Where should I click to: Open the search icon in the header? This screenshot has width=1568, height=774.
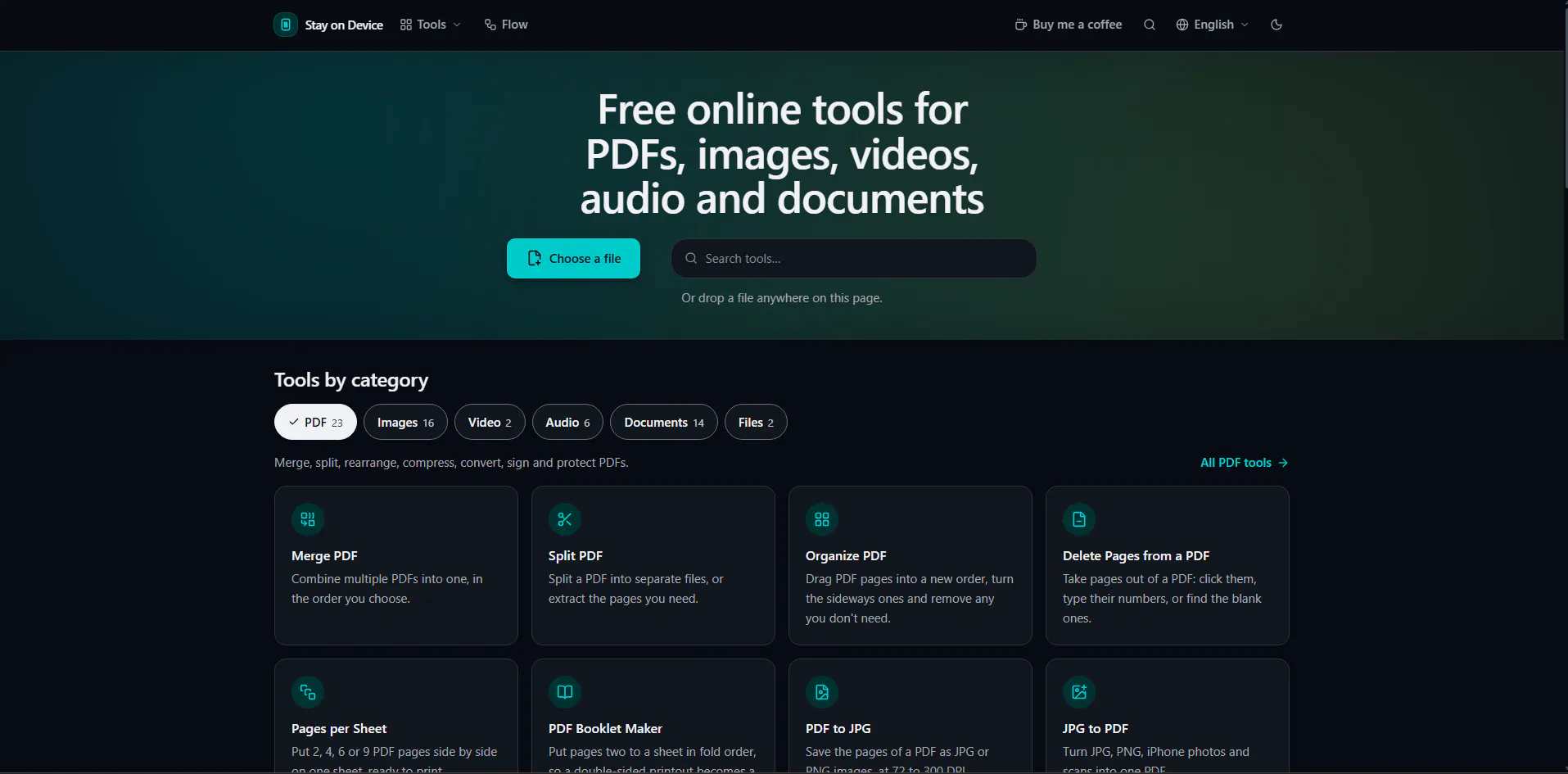[x=1150, y=25]
